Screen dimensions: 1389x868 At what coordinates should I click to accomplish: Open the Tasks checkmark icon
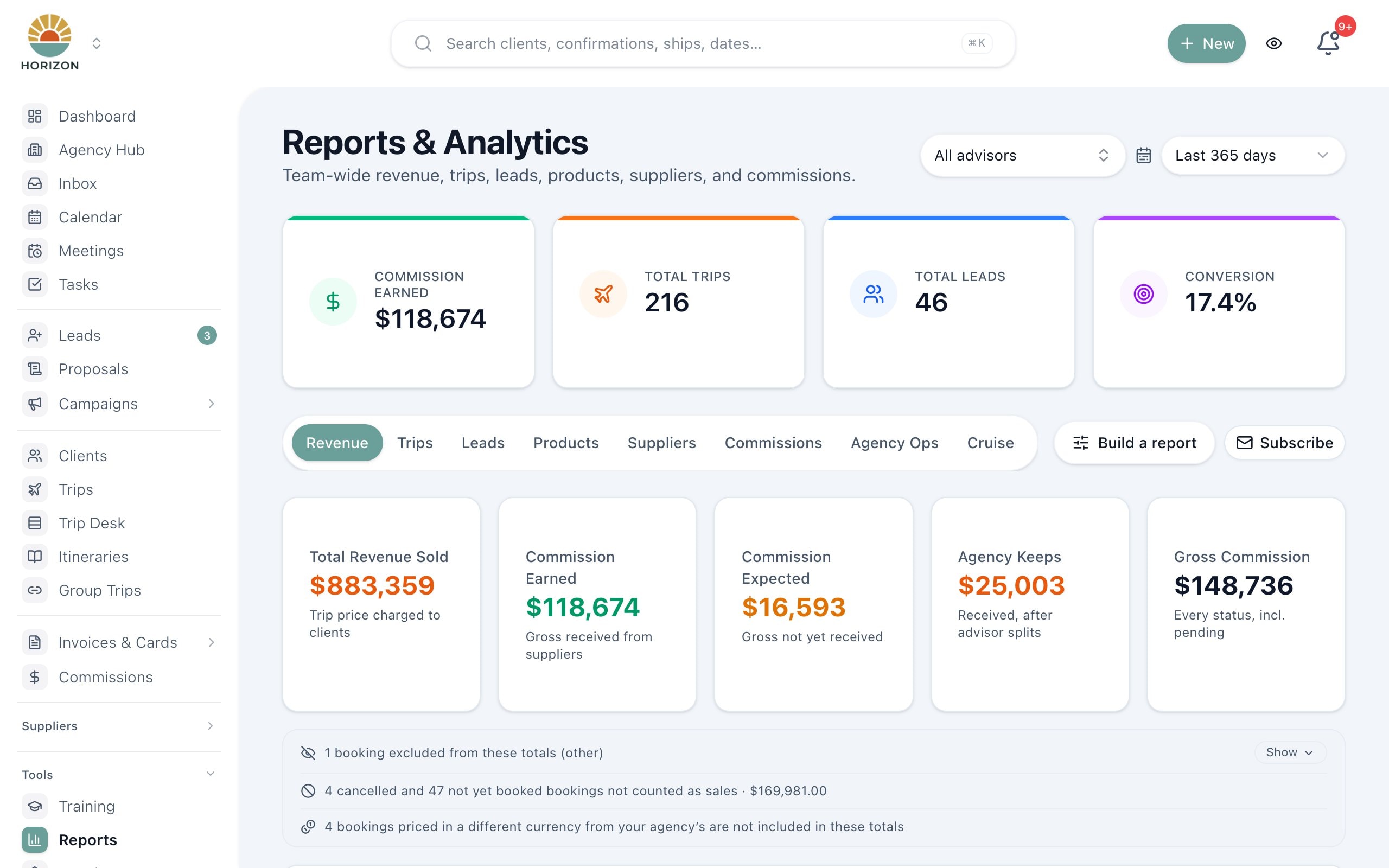coord(34,284)
